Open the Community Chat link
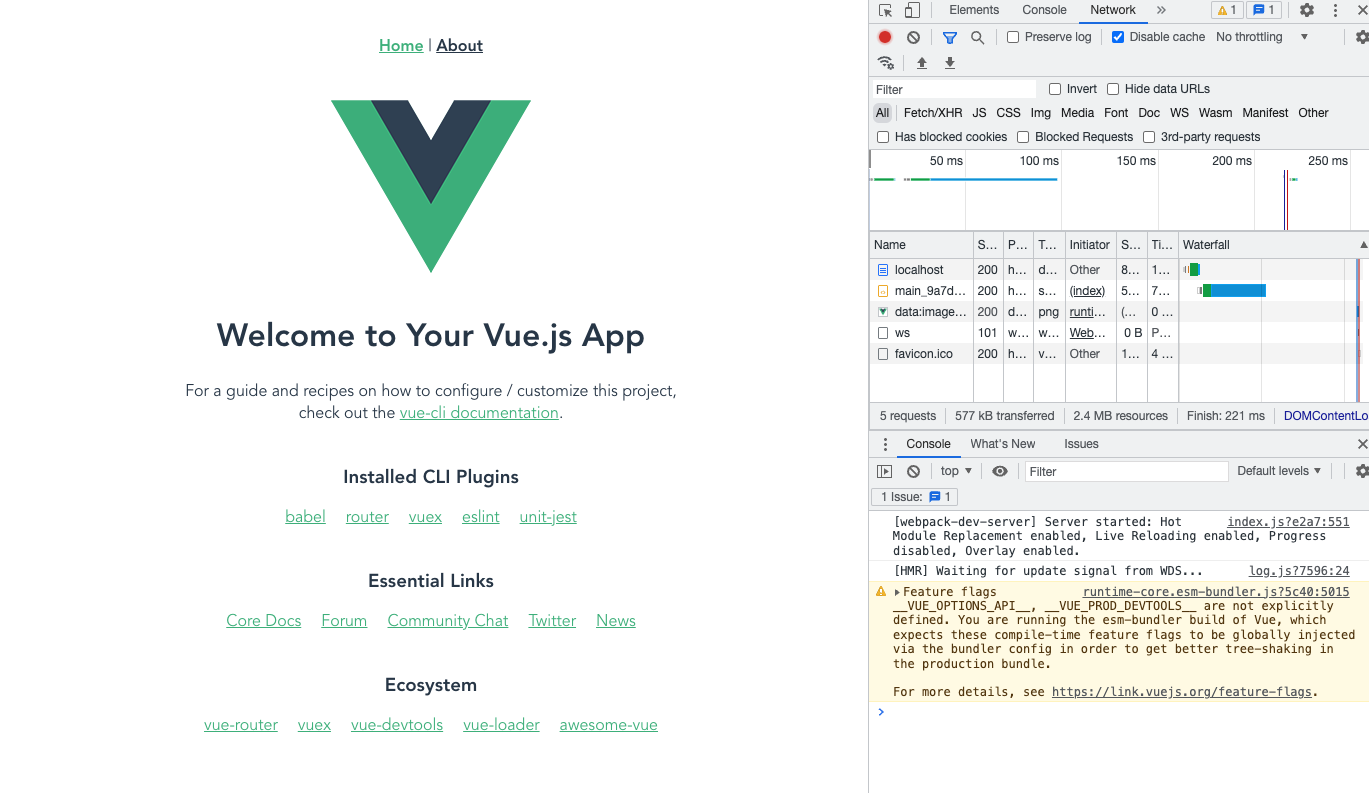The image size is (1369, 793). (448, 621)
